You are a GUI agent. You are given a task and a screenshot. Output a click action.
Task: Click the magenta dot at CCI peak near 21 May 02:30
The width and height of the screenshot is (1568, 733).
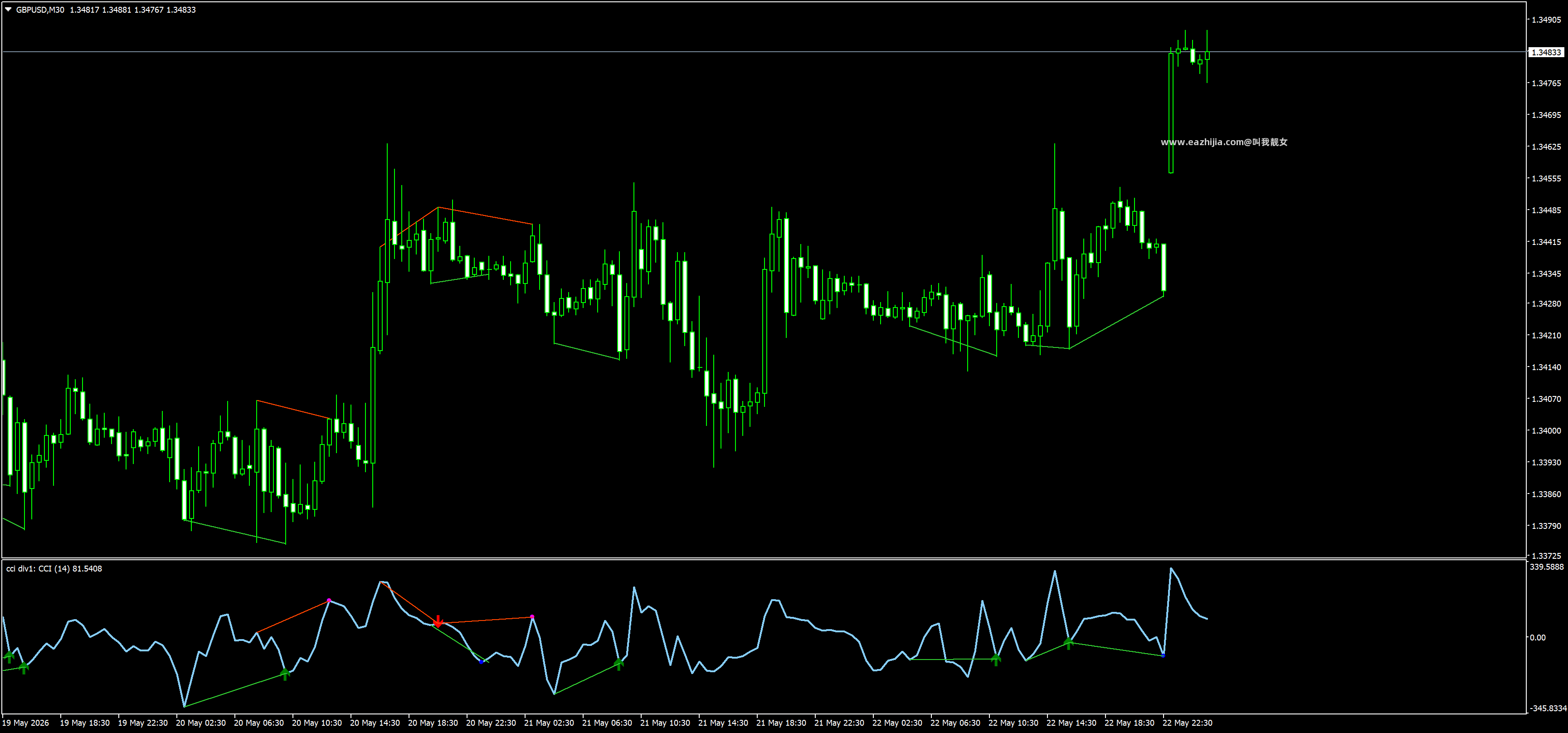[532, 617]
